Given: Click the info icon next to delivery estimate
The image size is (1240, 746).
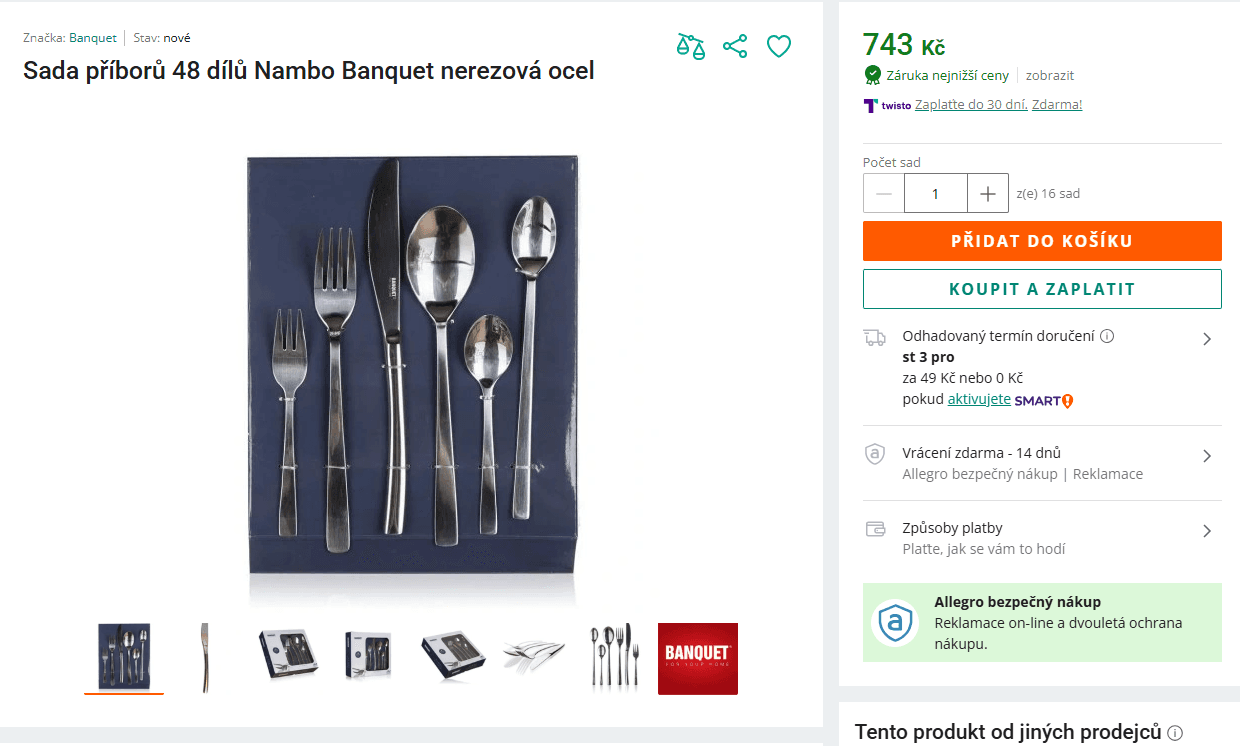Looking at the screenshot, I should pyautogui.click(x=1106, y=336).
